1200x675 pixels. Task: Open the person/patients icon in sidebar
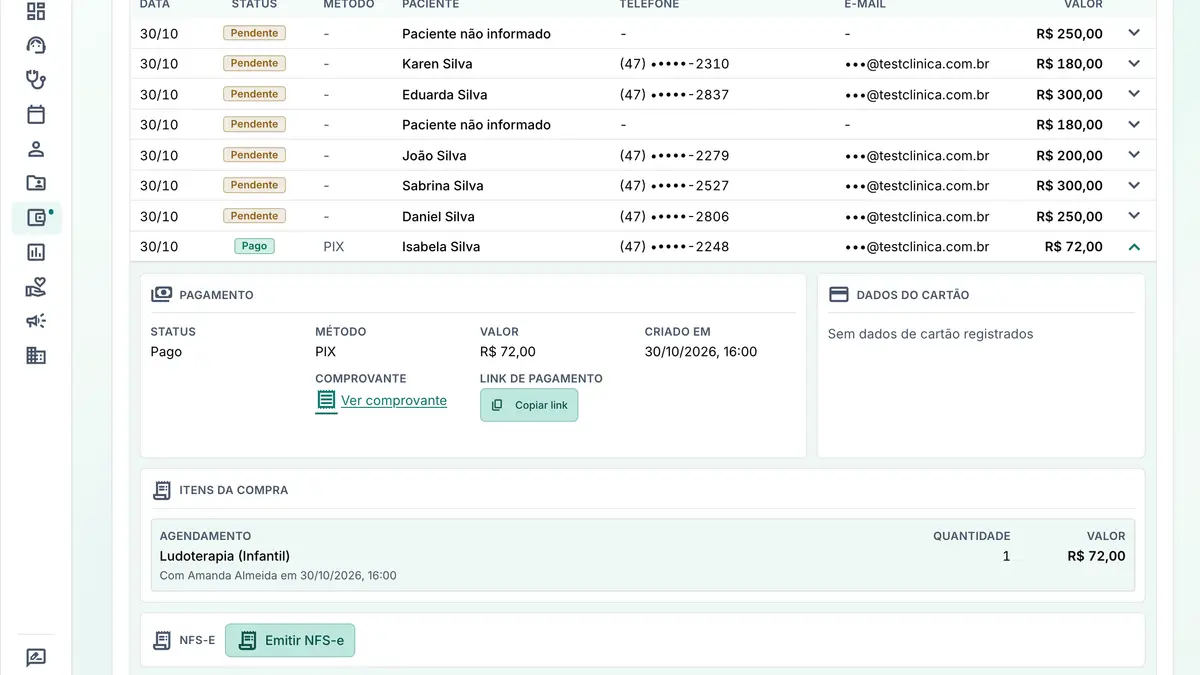pos(36,149)
